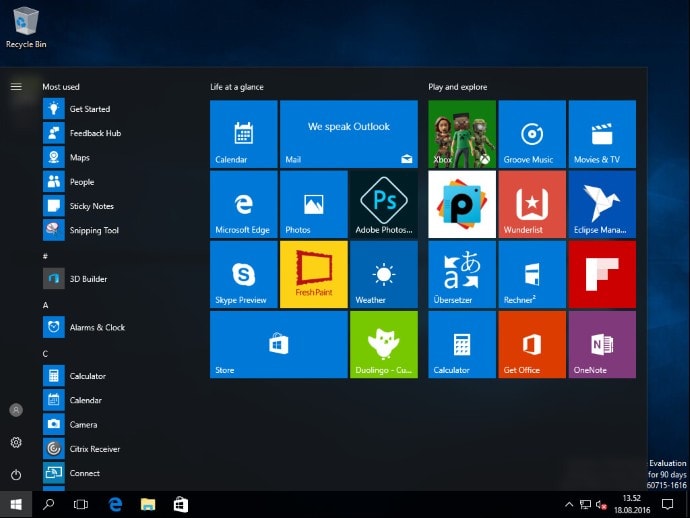Image resolution: width=690 pixels, height=518 pixels.
Task: Launch Maps from Most used list
Action: coord(117,158)
